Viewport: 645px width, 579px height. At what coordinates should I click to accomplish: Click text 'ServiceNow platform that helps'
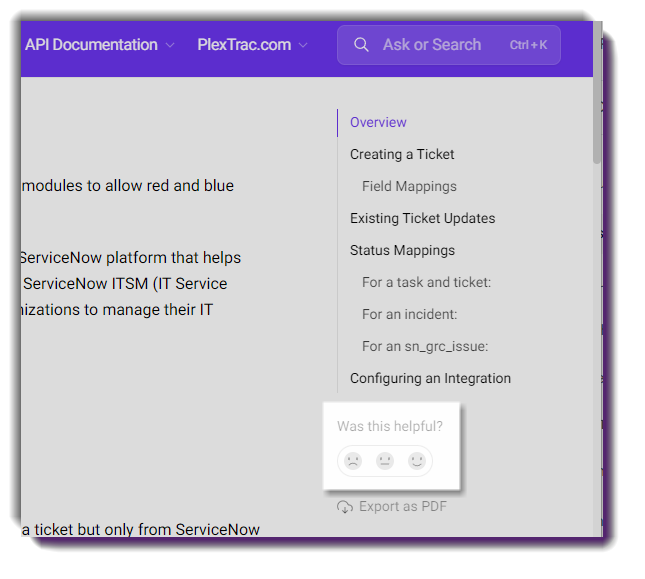(x=130, y=258)
